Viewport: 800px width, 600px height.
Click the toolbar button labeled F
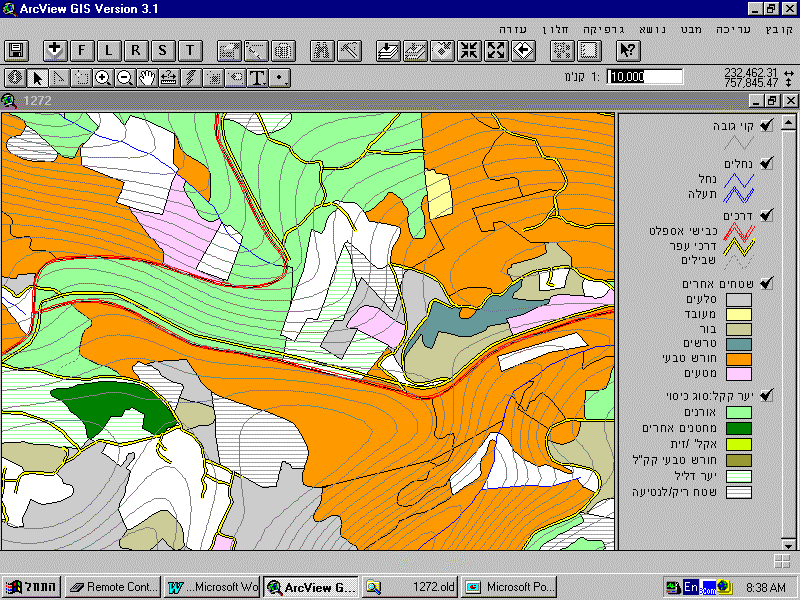tap(82, 50)
